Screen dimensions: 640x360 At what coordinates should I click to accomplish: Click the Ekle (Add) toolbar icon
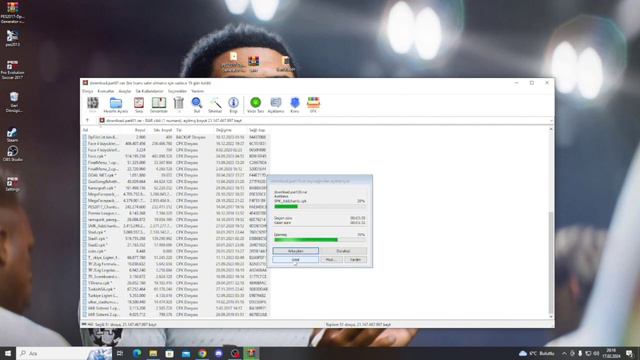click(93, 105)
